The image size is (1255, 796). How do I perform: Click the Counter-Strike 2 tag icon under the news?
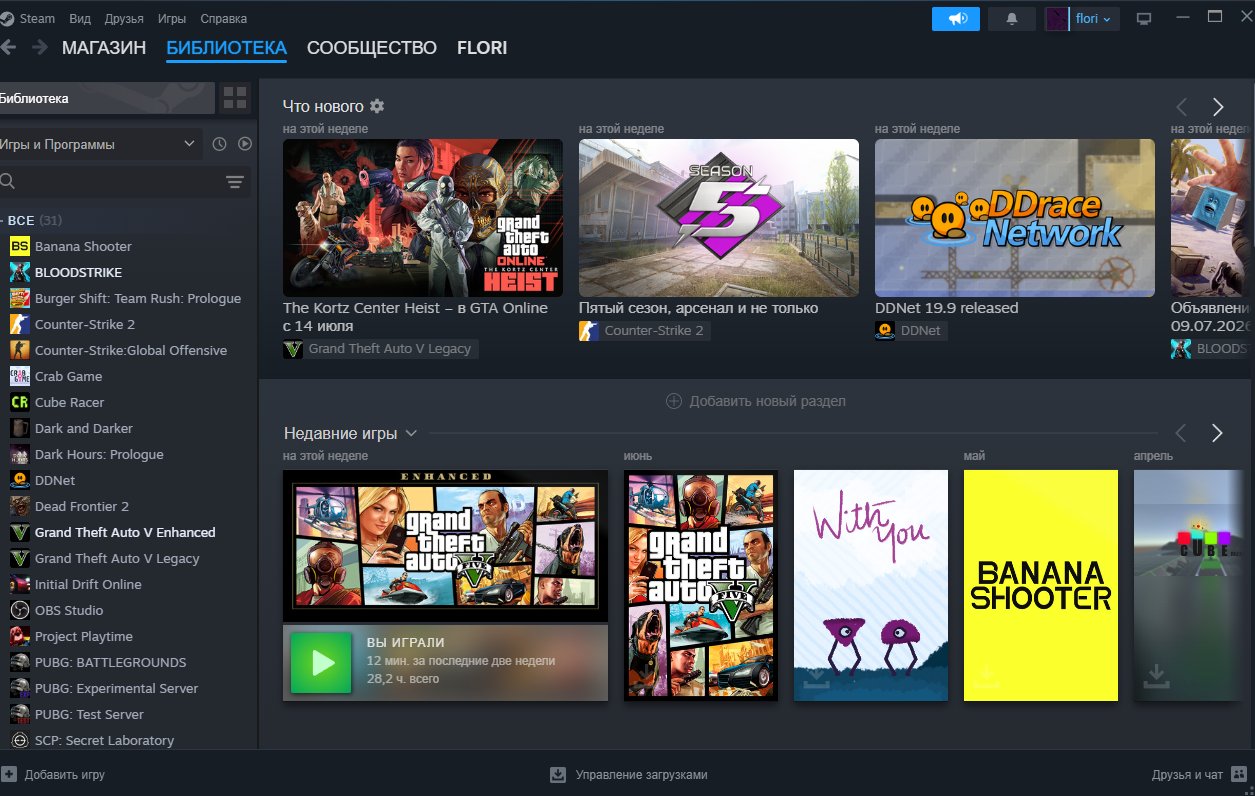pos(589,330)
